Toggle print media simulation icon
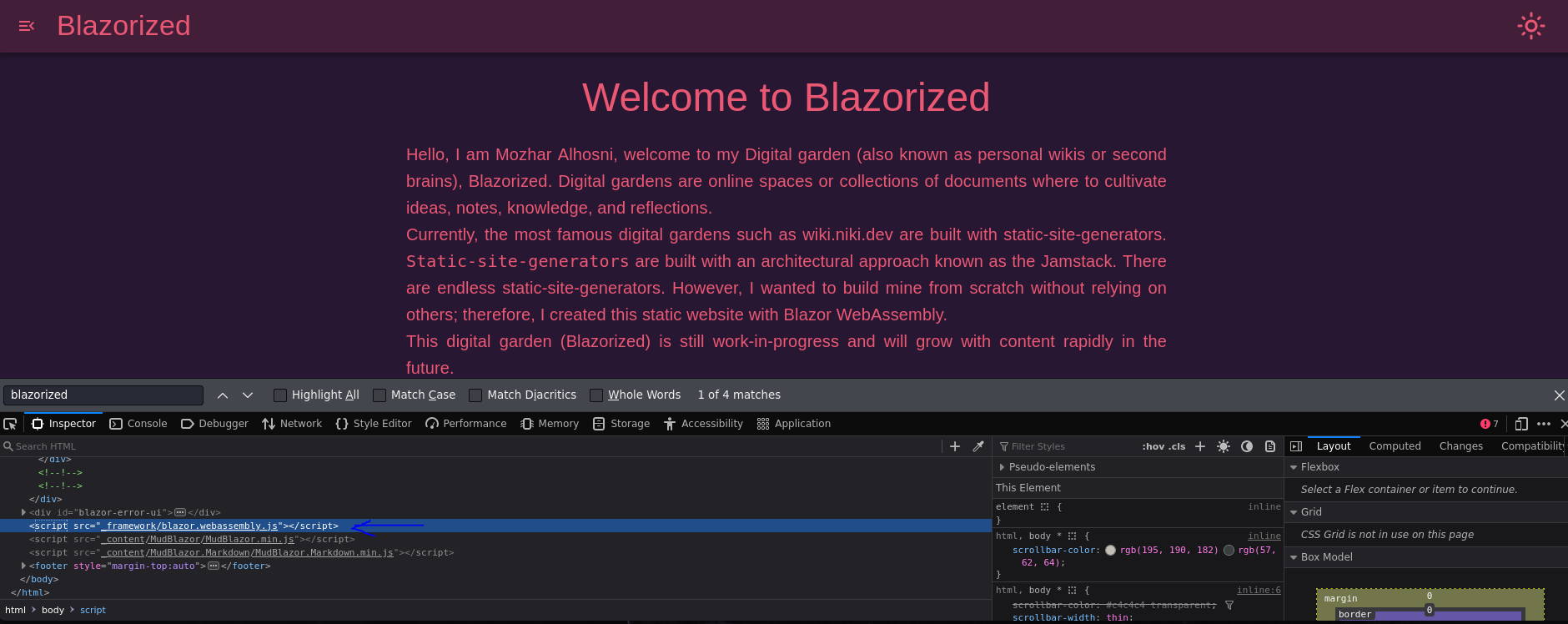 click(1270, 446)
